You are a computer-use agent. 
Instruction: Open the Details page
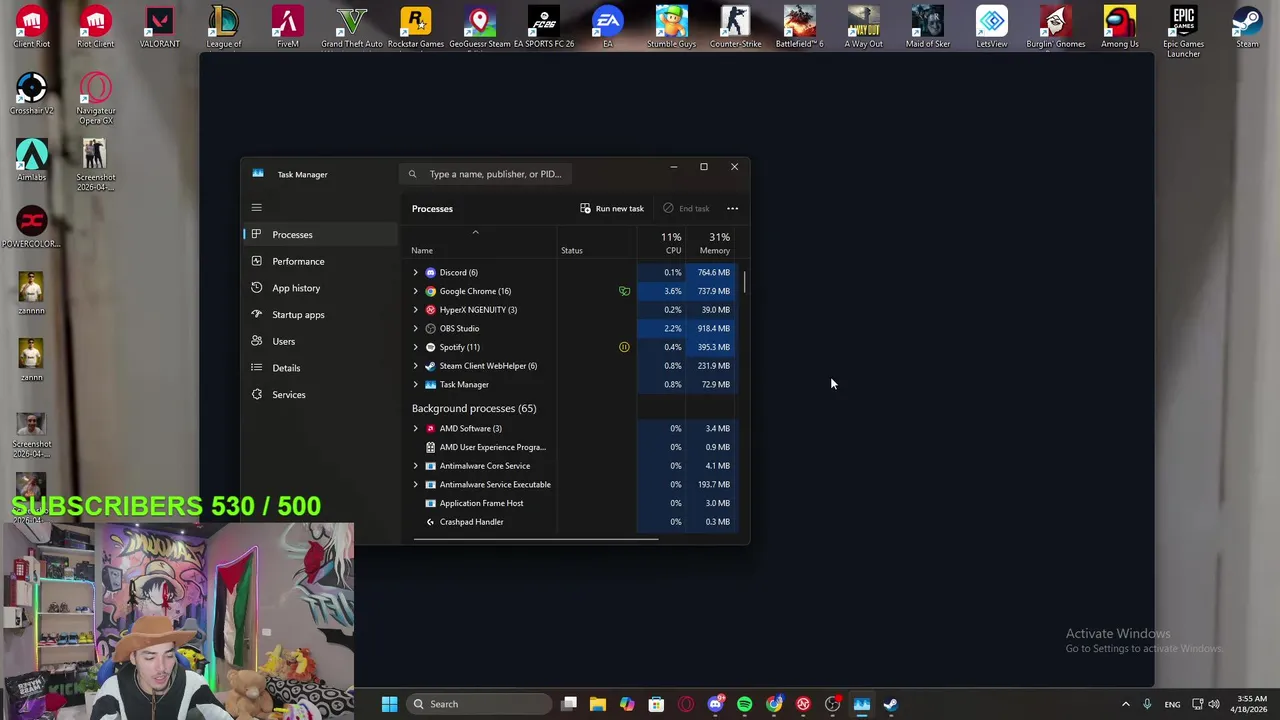(320, 368)
